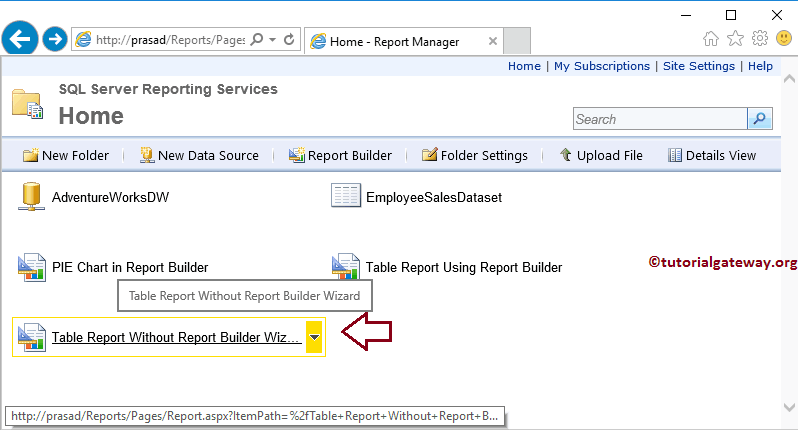This screenshot has width=798, height=430.
Task: Maximize the browser window
Action: (x=731, y=15)
